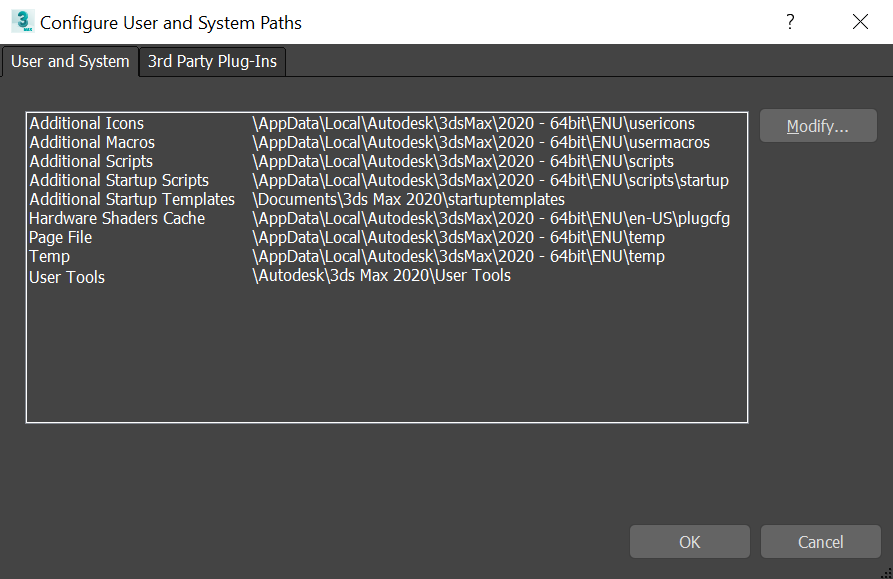Select the Additional Icons entry
Screen dimensions: 893x579
click(87, 124)
